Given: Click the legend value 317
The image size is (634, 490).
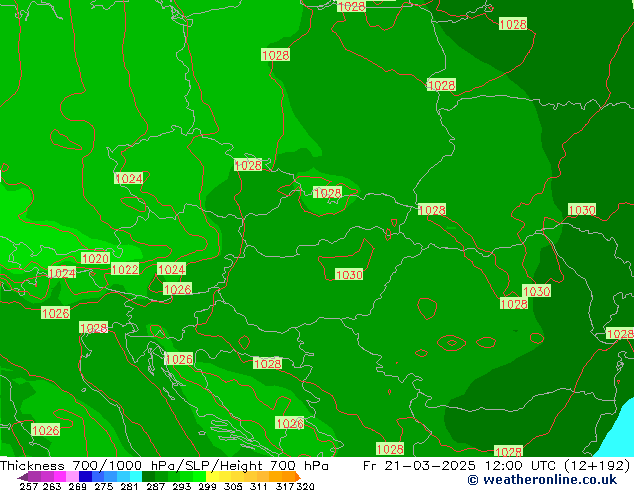Looking at the screenshot, I should coord(285,486).
